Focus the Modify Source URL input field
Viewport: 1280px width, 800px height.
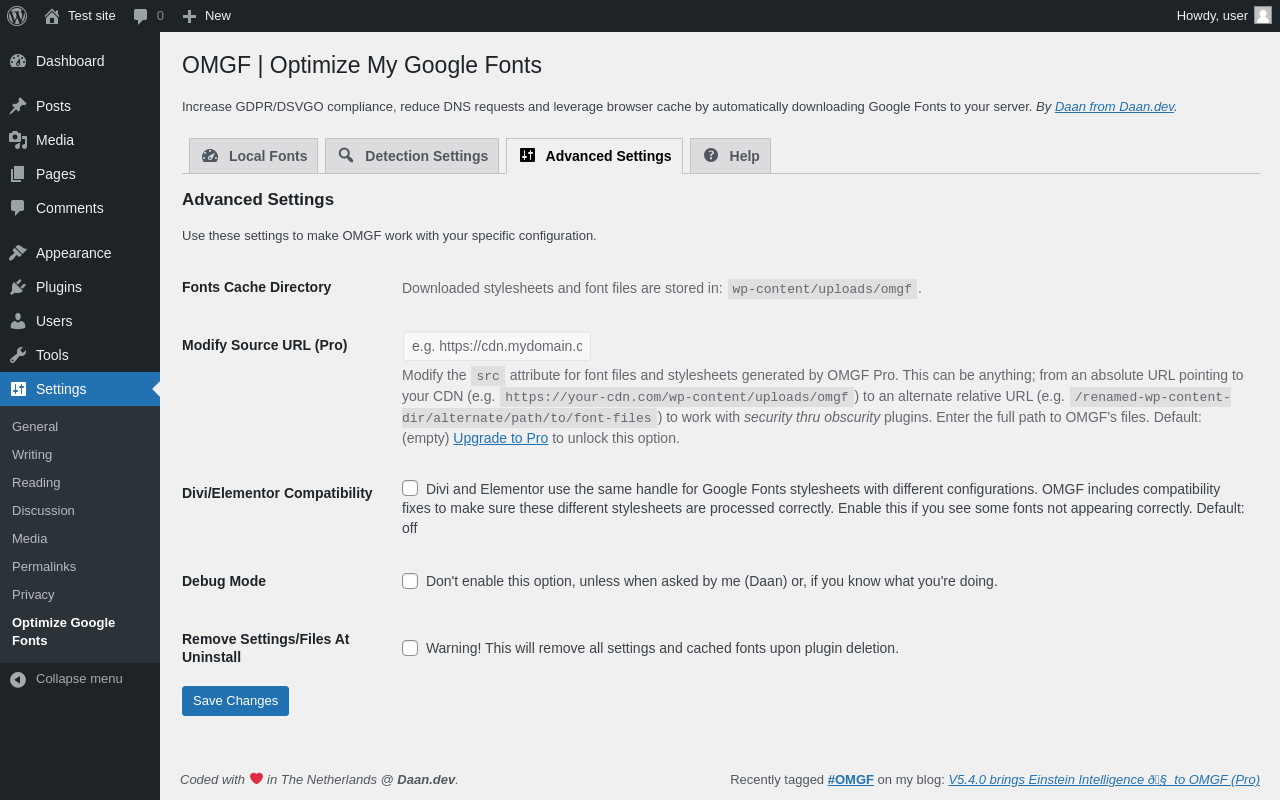click(497, 346)
